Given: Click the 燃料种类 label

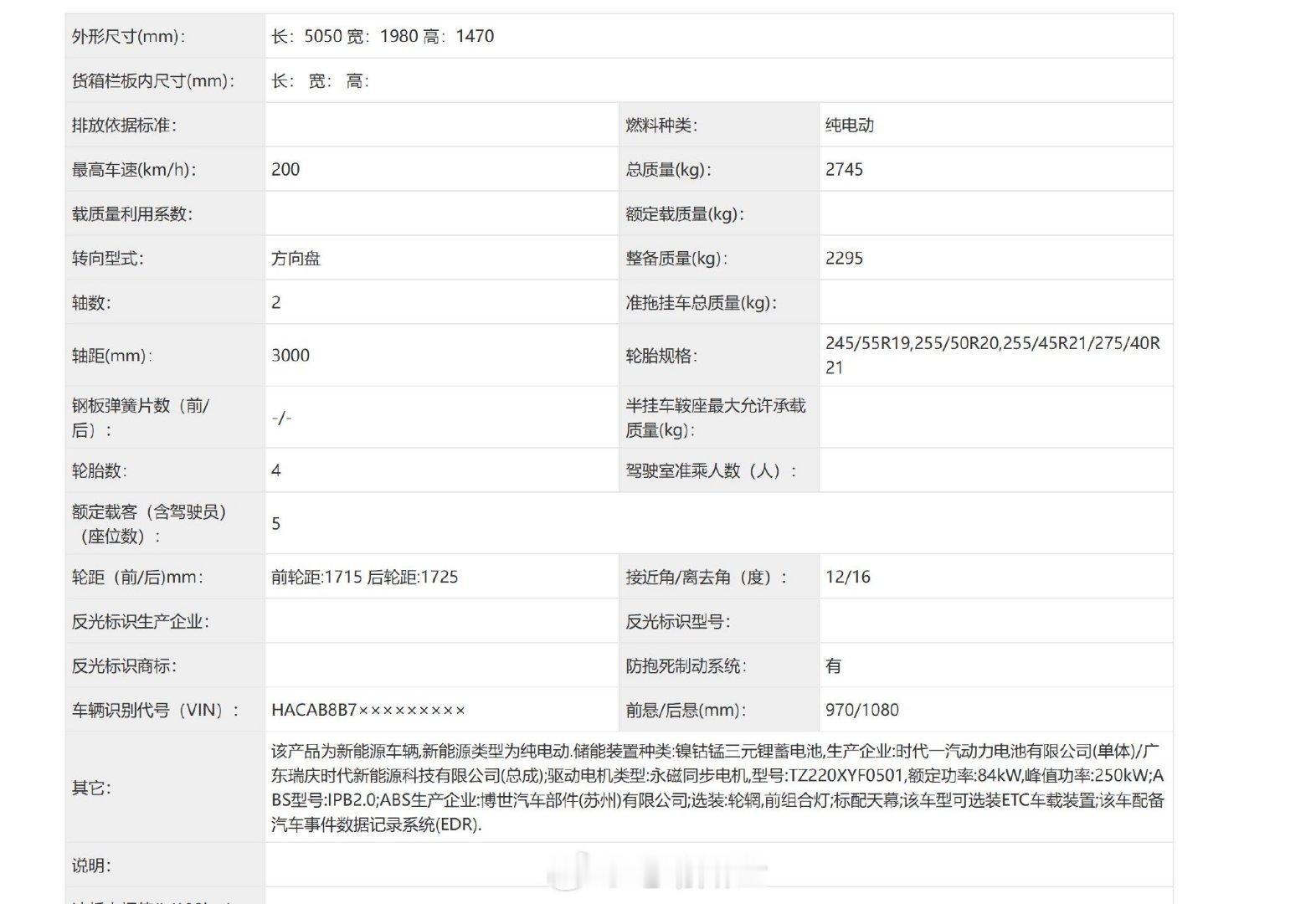Looking at the screenshot, I should (661, 125).
